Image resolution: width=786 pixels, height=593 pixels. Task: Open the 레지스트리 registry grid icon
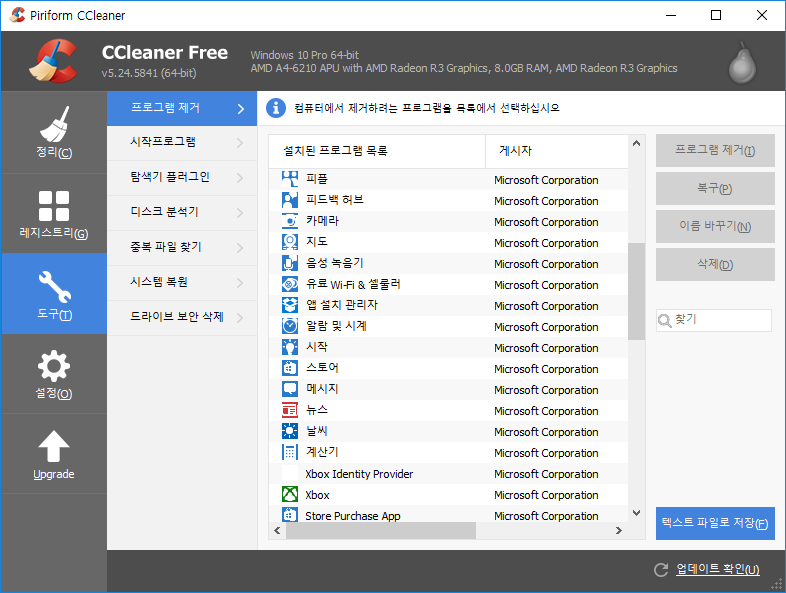click(x=54, y=206)
